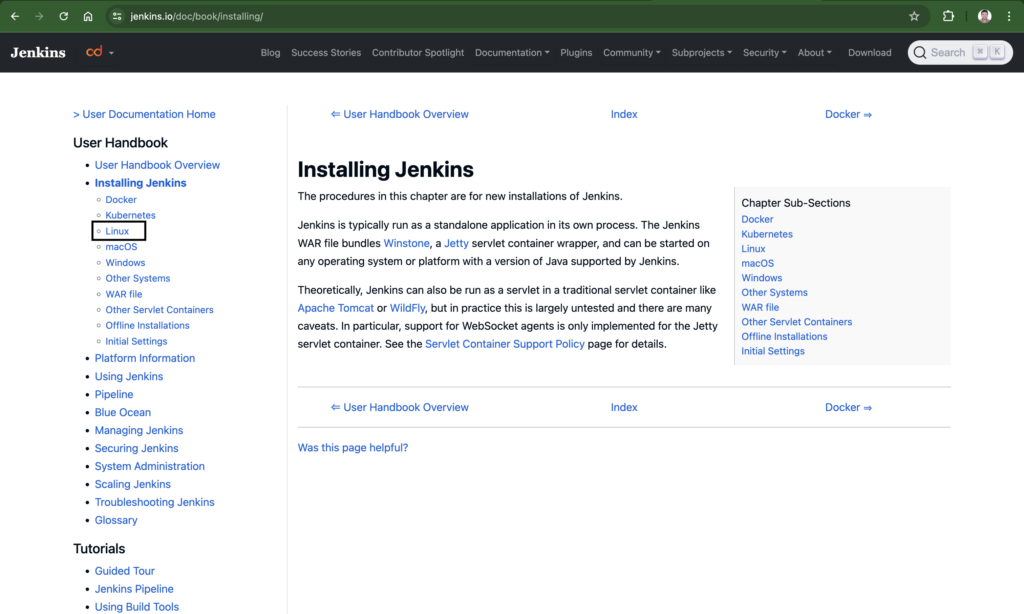Open Initial Settings in sidebar

(x=136, y=341)
